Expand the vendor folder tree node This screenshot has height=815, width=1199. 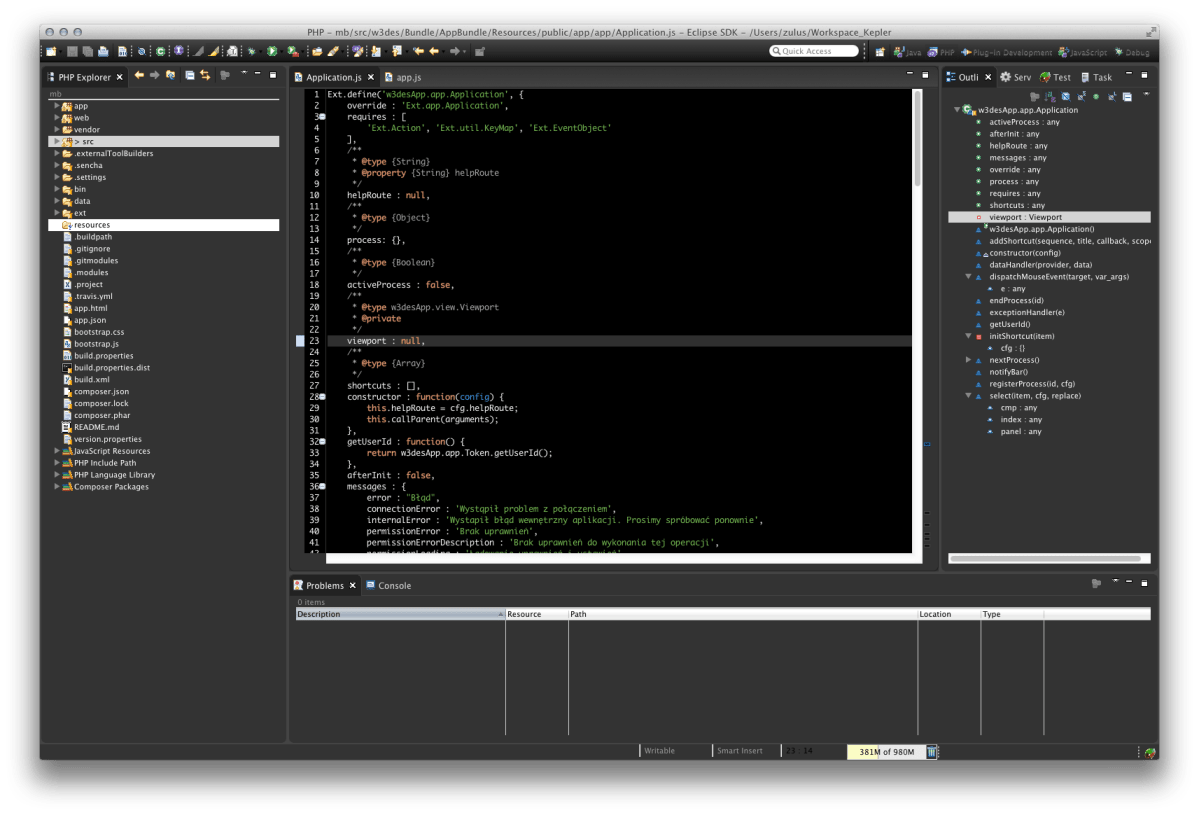(x=57, y=130)
